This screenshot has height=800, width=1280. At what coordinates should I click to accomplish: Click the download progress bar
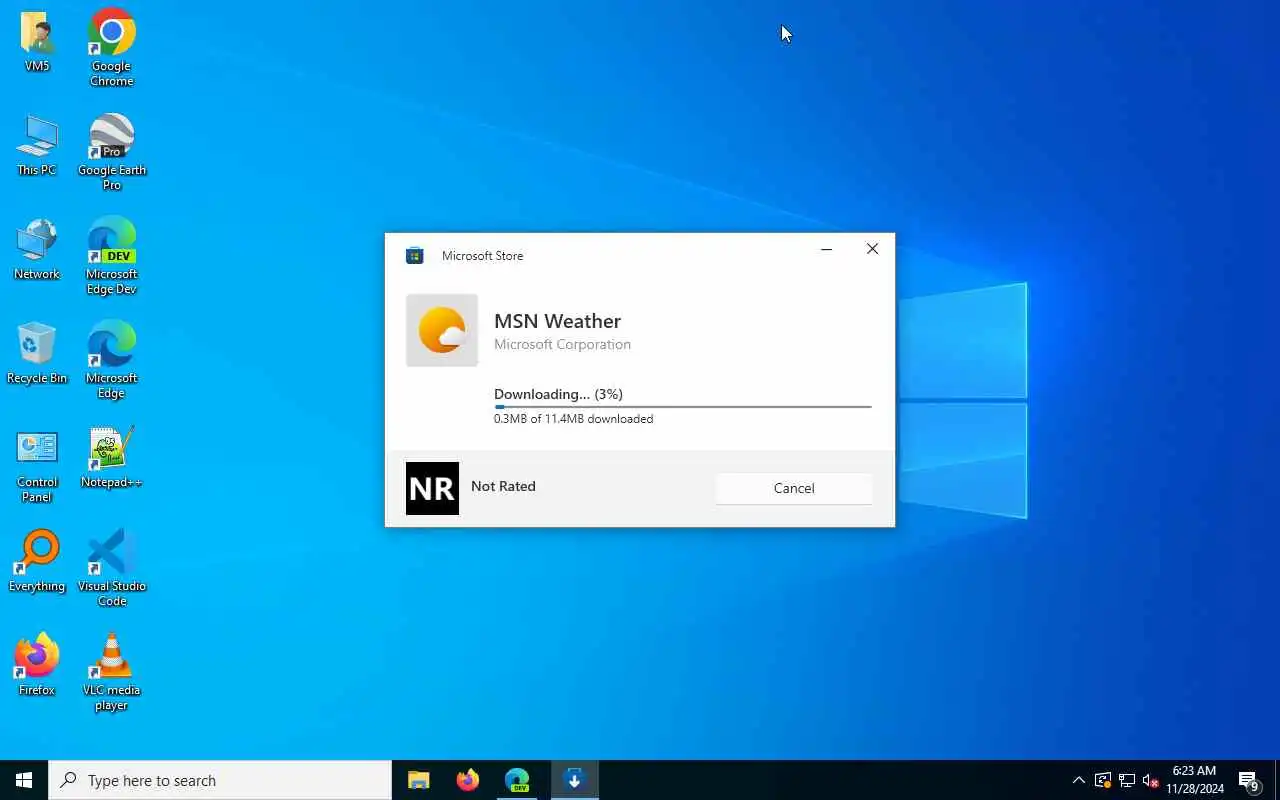coord(683,407)
